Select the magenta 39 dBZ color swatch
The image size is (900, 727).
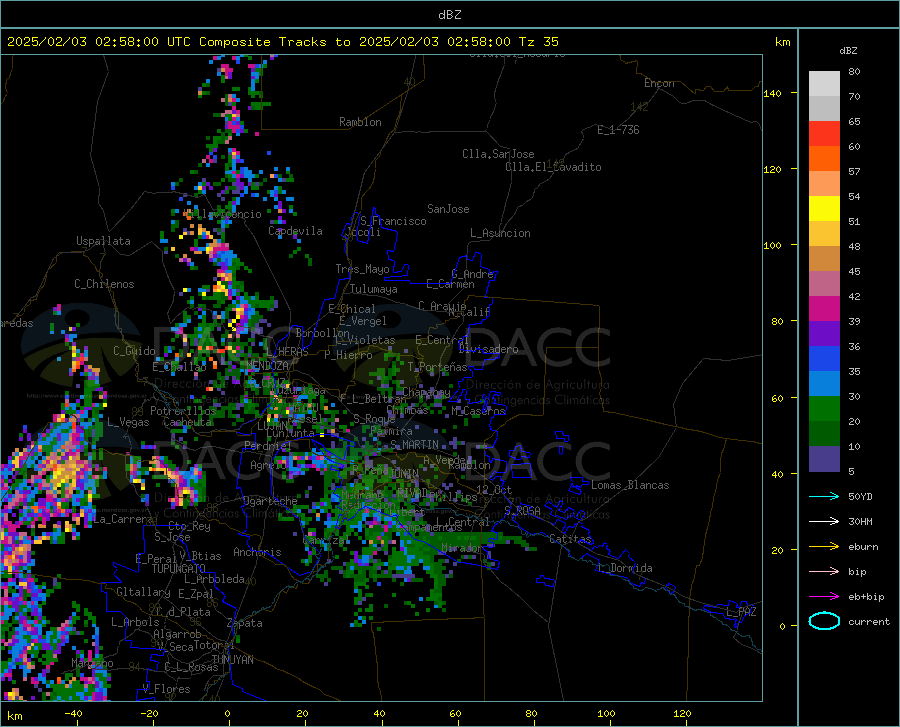pyautogui.click(x=824, y=309)
